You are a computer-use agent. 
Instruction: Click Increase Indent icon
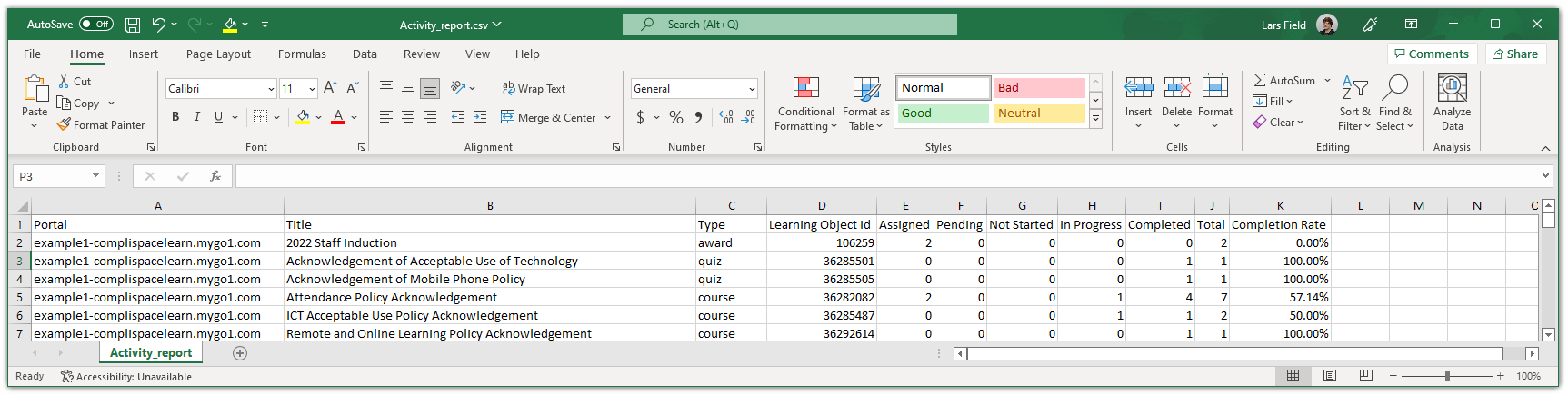click(480, 116)
